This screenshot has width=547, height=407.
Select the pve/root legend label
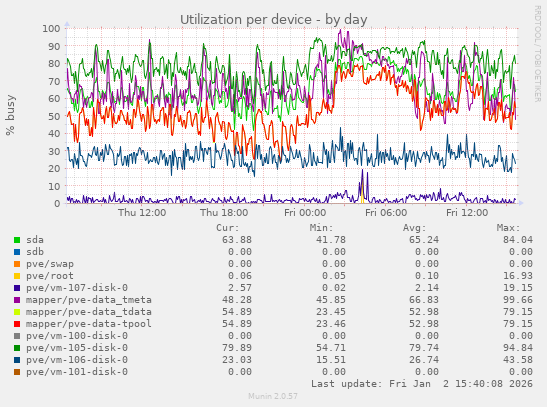tap(50, 276)
